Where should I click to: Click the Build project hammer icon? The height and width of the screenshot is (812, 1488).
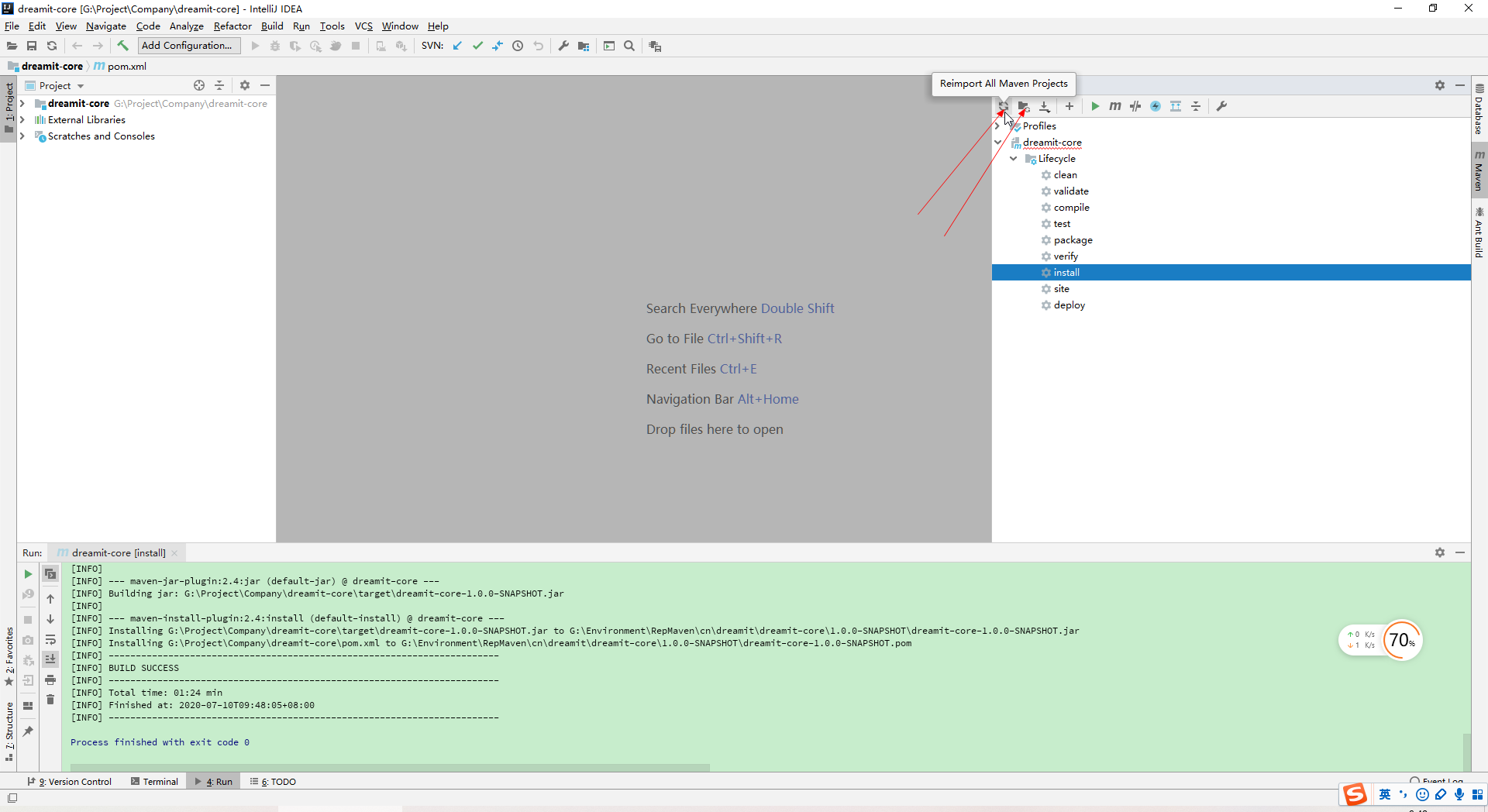point(122,46)
